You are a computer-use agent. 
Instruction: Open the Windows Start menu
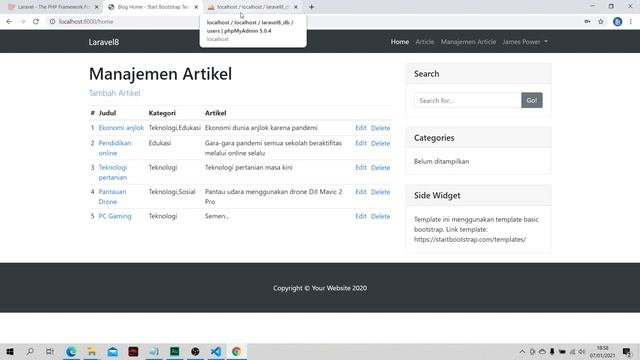(x=10, y=351)
